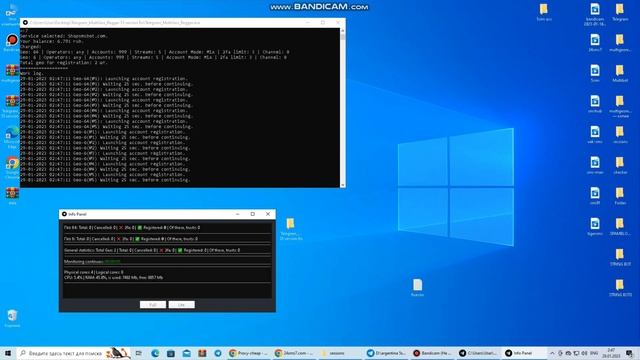Select the 24sms7 file icon
This screenshot has width=640, height=360.
pyautogui.click(x=595, y=42)
